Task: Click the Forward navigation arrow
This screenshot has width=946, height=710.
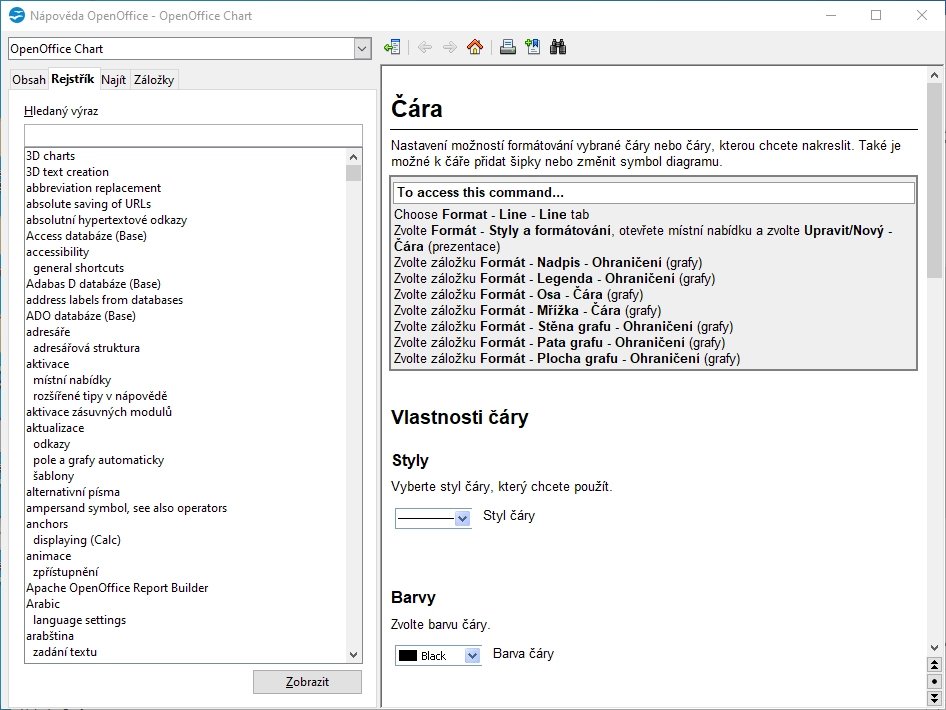Action: 448,46
